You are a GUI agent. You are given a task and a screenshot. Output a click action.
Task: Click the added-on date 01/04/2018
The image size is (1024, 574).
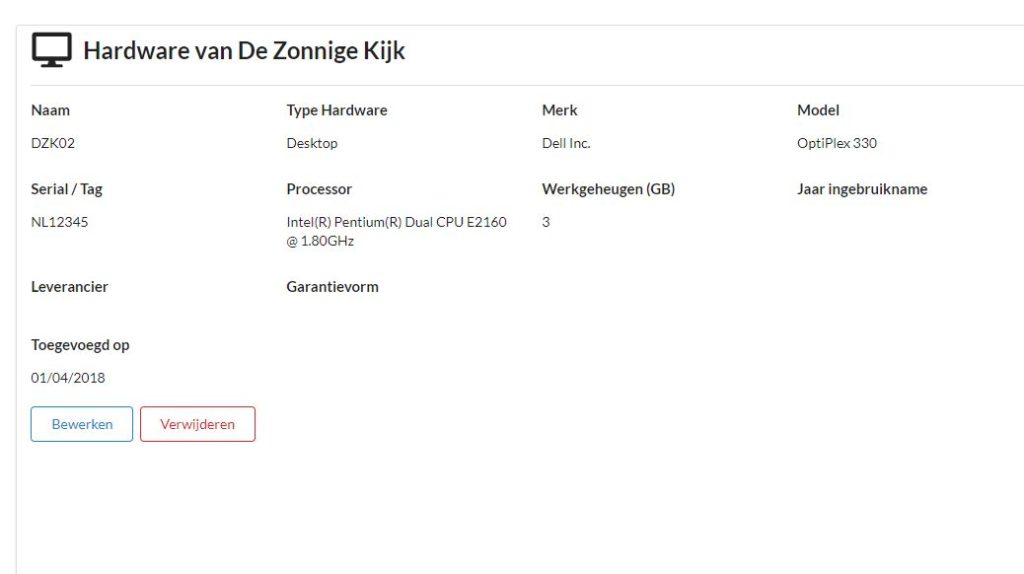68,377
